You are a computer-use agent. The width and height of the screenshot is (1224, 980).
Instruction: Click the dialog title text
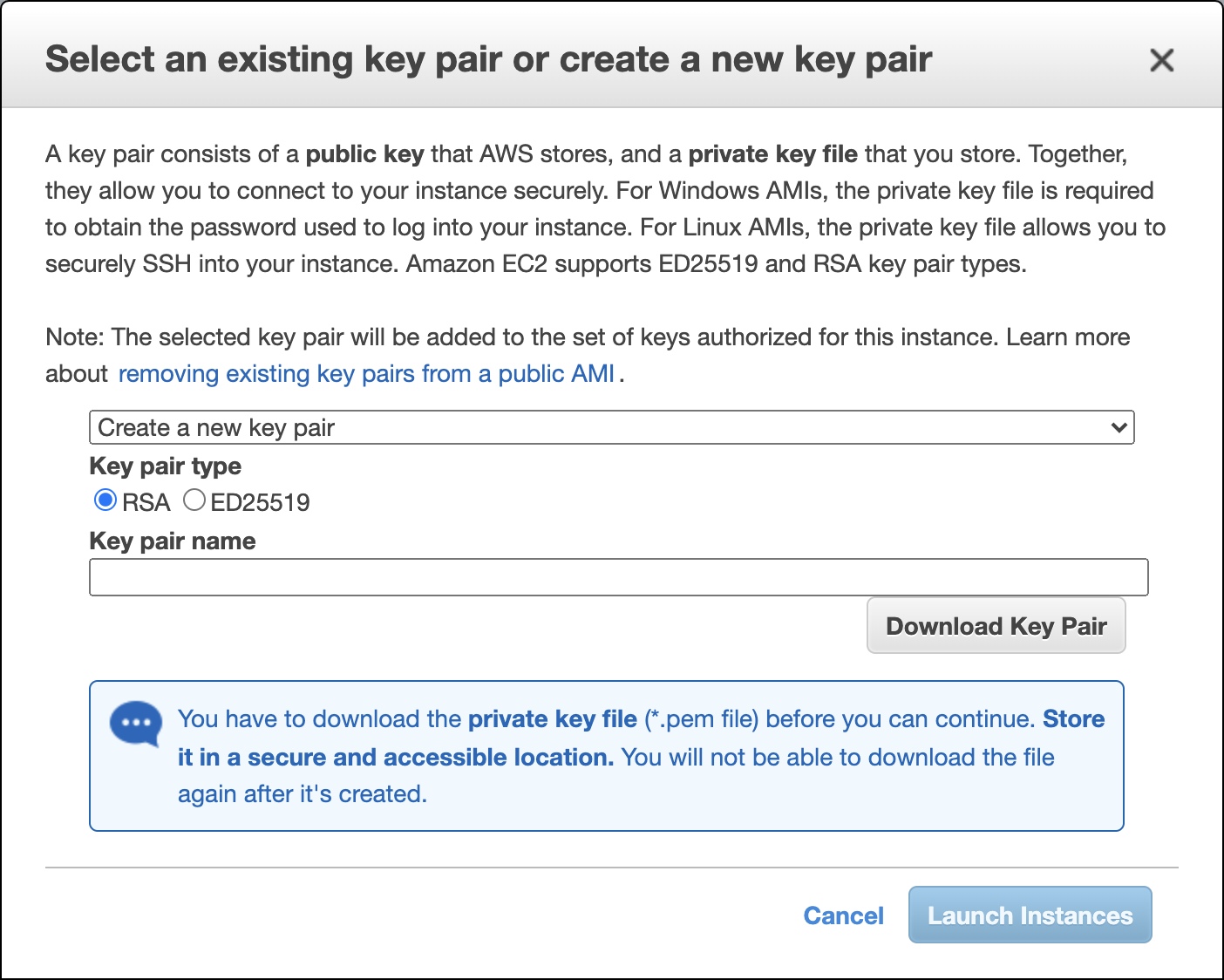(488, 59)
